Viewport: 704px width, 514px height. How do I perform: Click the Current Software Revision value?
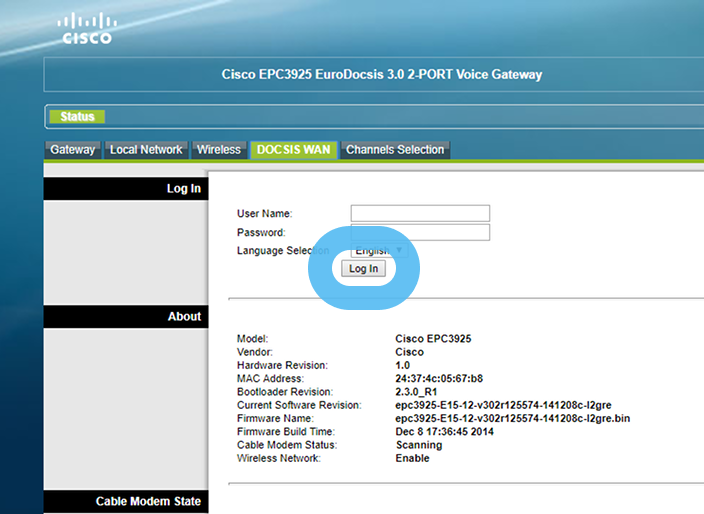[503, 405]
